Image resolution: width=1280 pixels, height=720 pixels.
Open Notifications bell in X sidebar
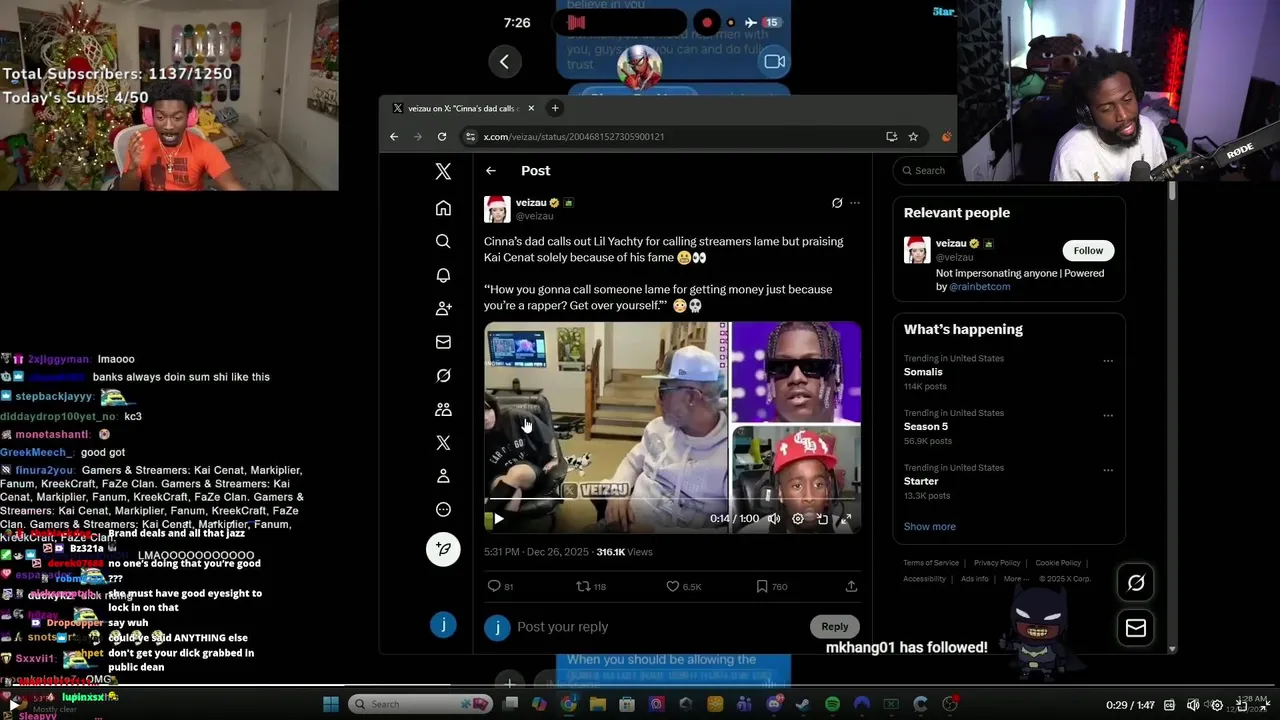(443, 275)
